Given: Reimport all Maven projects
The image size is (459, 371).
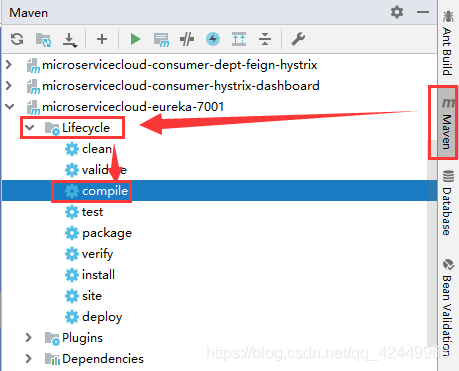Looking at the screenshot, I should (x=17, y=39).
